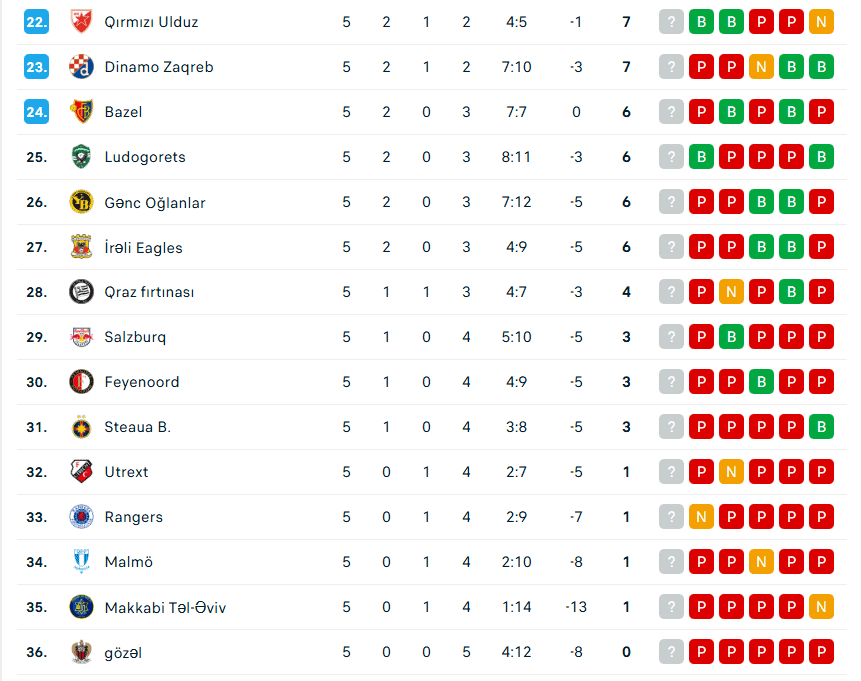The width and height of the screenshot is (861, 681).
Task: Select the orange N result badge for Rangers
Action: coord(701,517)
